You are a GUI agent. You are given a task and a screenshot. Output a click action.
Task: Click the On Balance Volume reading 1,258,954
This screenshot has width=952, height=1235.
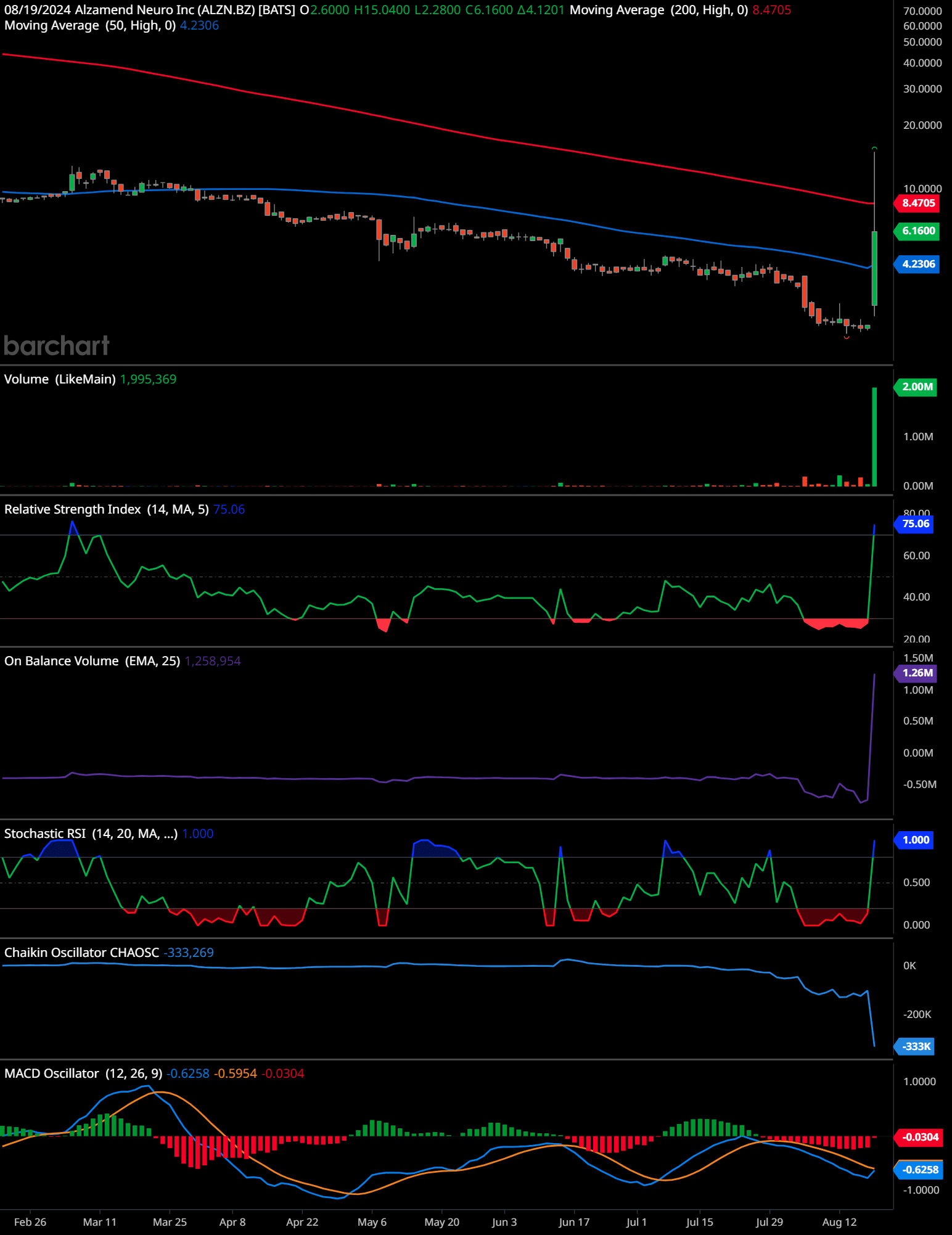point(213,661)
